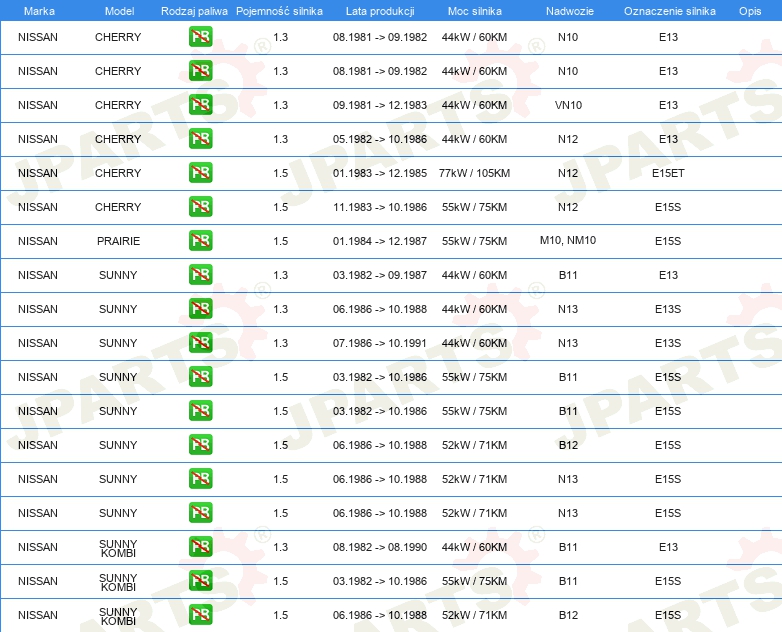The image size is (782, 632).
Task: Click the Pojemność silnika column header
Action: click(x=279, y=11)
